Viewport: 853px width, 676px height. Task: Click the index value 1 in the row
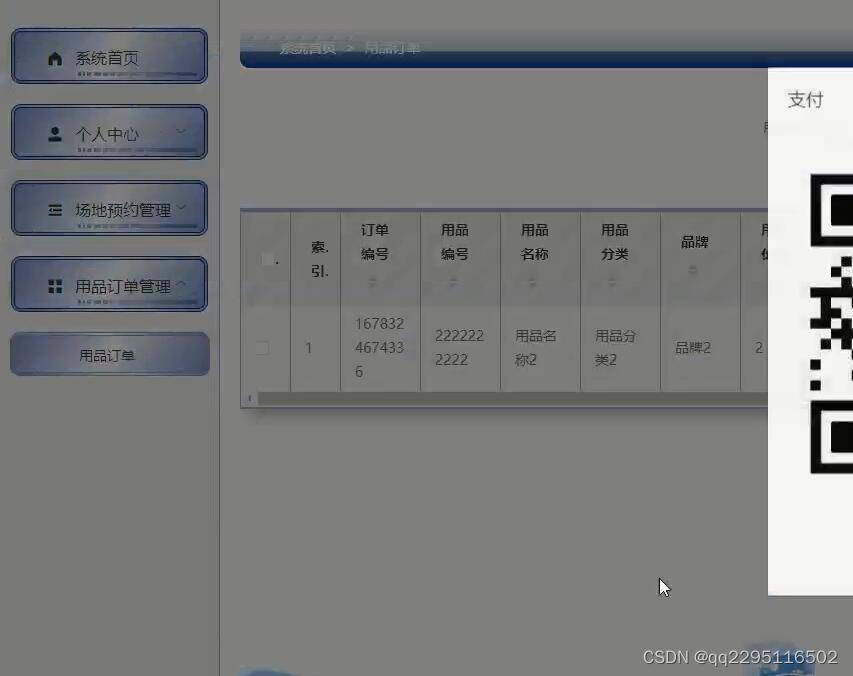click(x=308, y=348)
